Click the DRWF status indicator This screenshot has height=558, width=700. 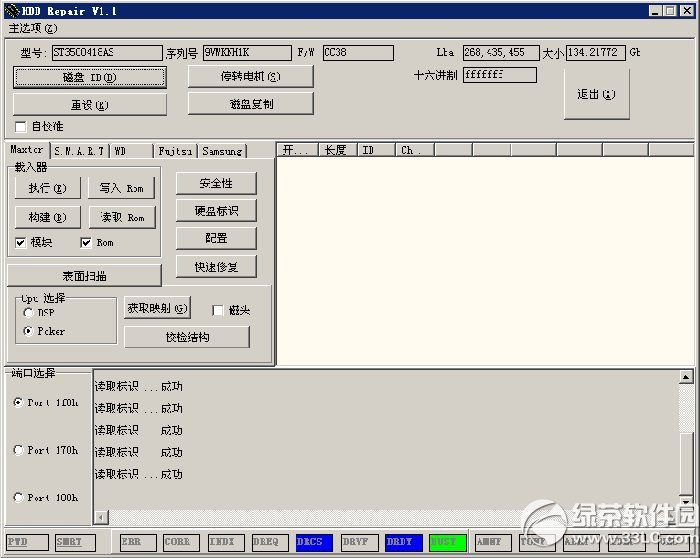359,542
